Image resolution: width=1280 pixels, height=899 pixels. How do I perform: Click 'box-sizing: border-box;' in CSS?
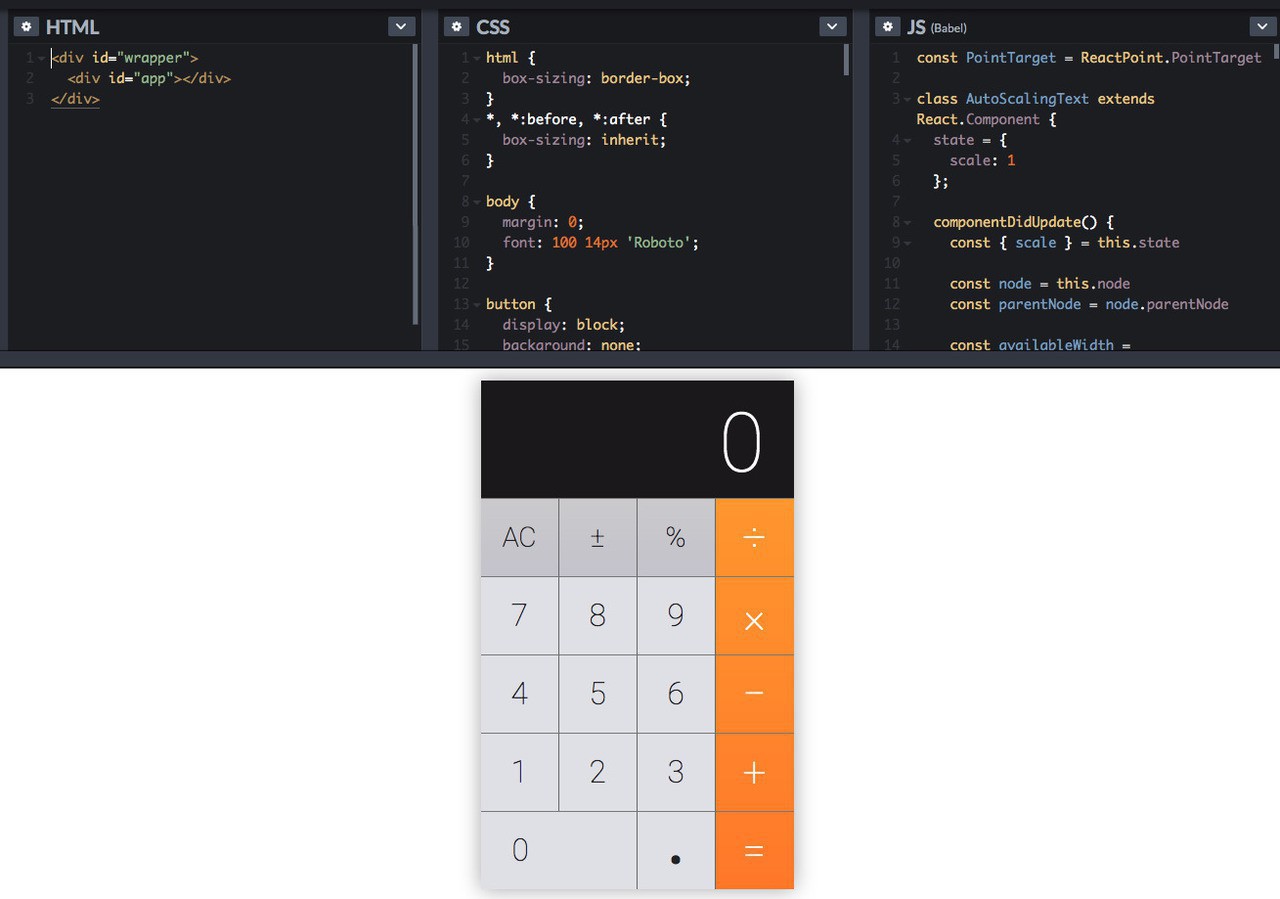point(596,78)
